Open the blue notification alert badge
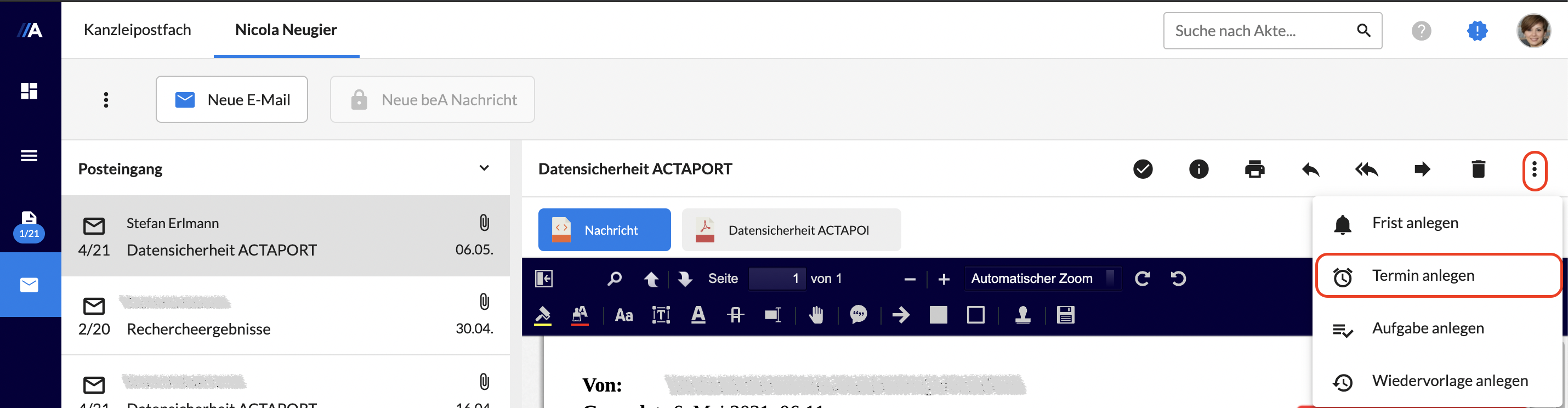Viewport: 1568px width, 408px height. point(1476,31)
